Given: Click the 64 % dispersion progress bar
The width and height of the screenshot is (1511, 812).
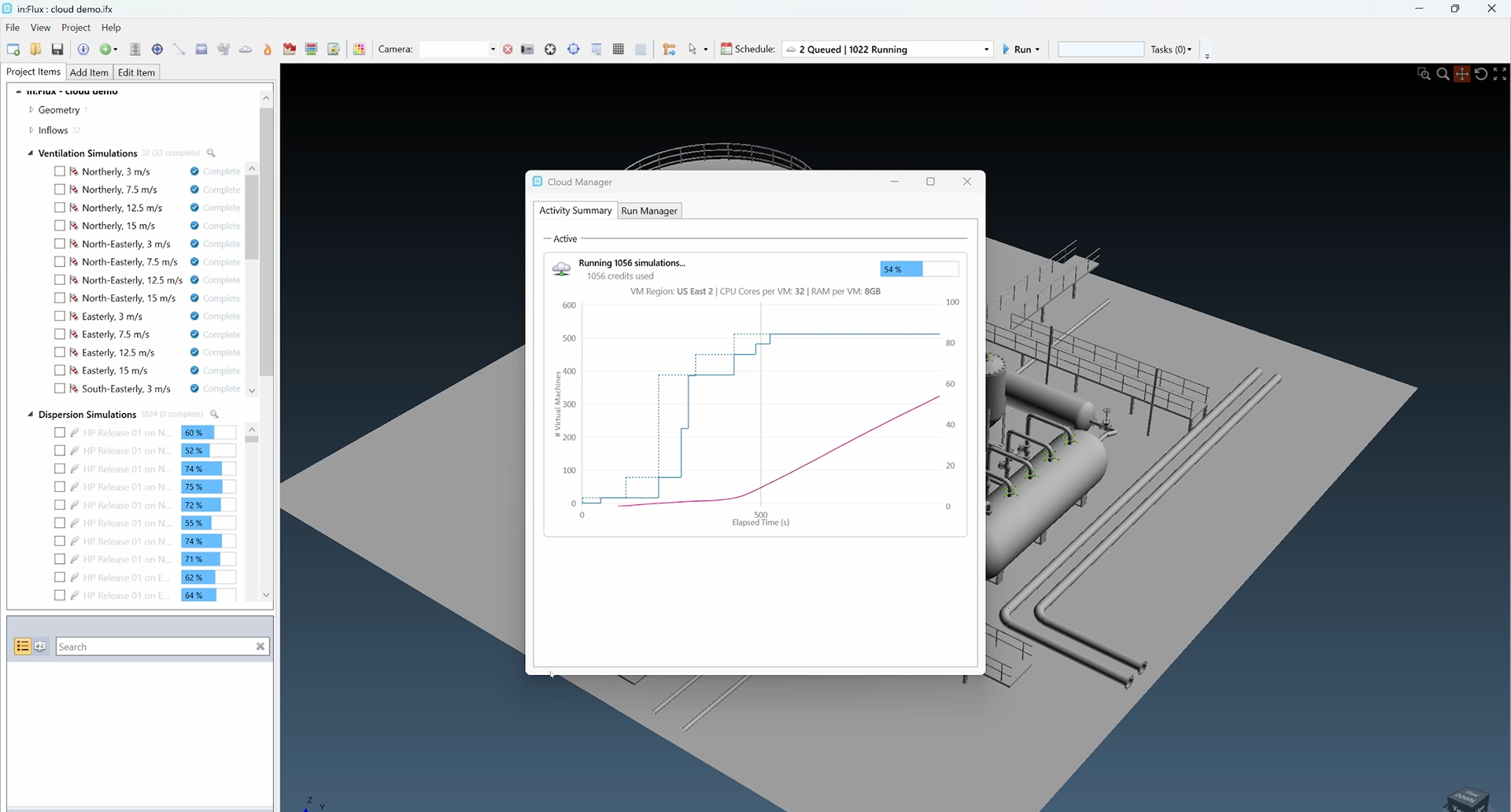Looking at the screenshot, I should (209, 596).
